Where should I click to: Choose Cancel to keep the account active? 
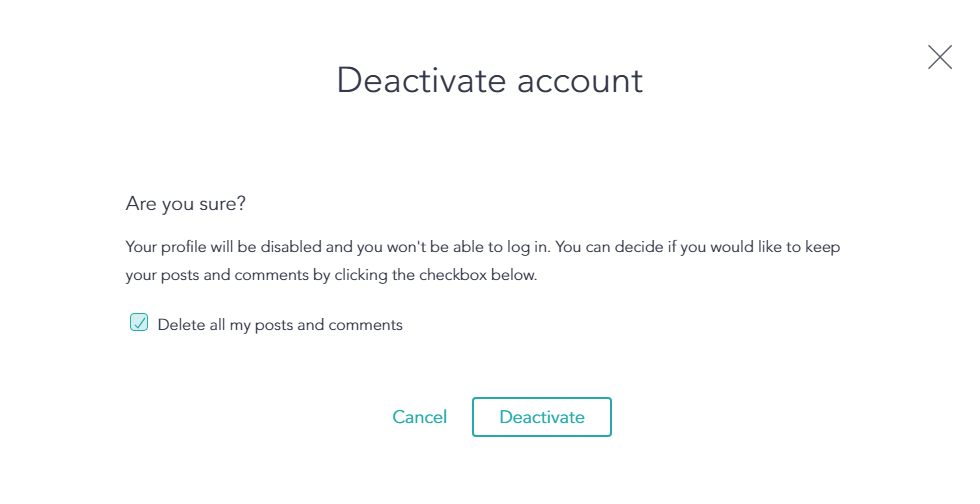click(x=419, y=417)
